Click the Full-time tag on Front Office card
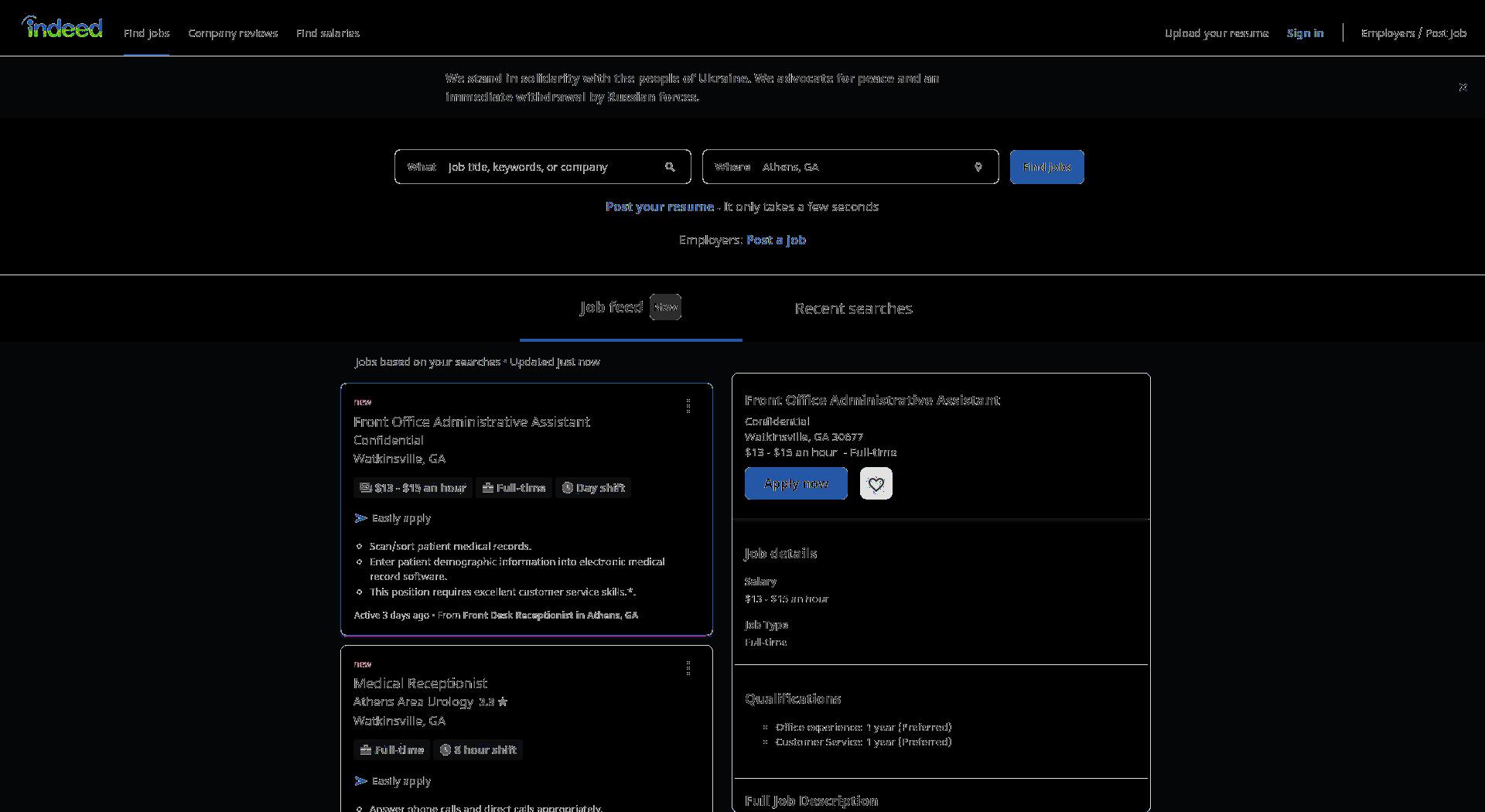This screenshot has height=812, width=1485. coord(514,488)
